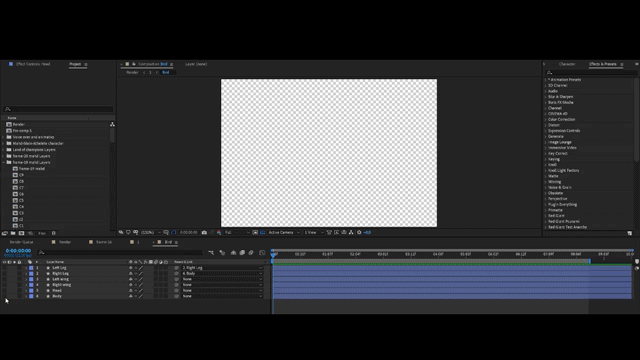640x360 pixels.
Task: Click the parent pick whip for Left Leg
Action: coord(176,268)
